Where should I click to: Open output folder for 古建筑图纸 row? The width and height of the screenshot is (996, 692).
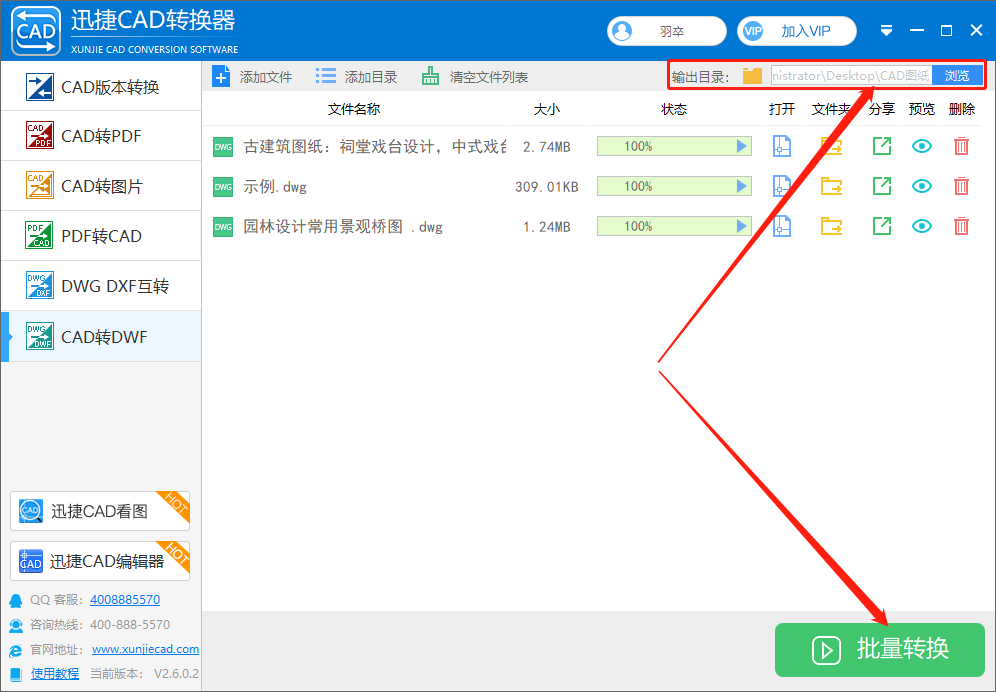click(x=831, y=146)
